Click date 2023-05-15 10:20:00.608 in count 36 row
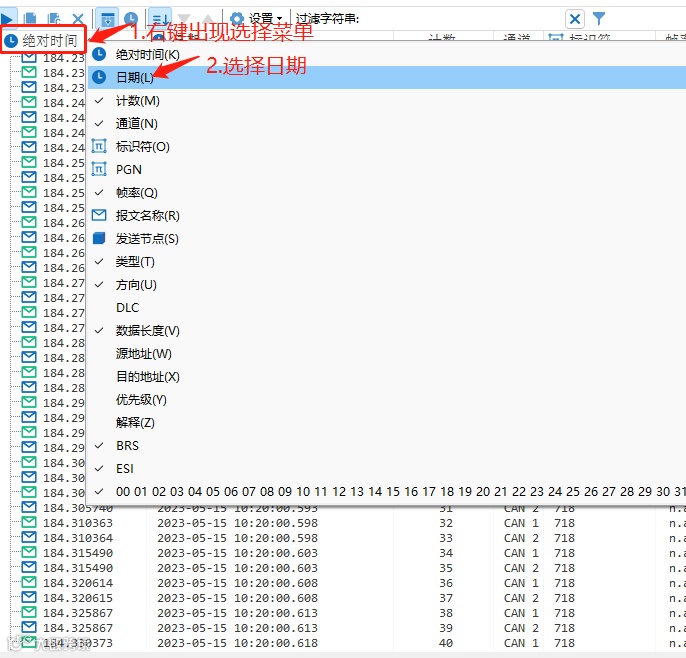 (238, 583)
